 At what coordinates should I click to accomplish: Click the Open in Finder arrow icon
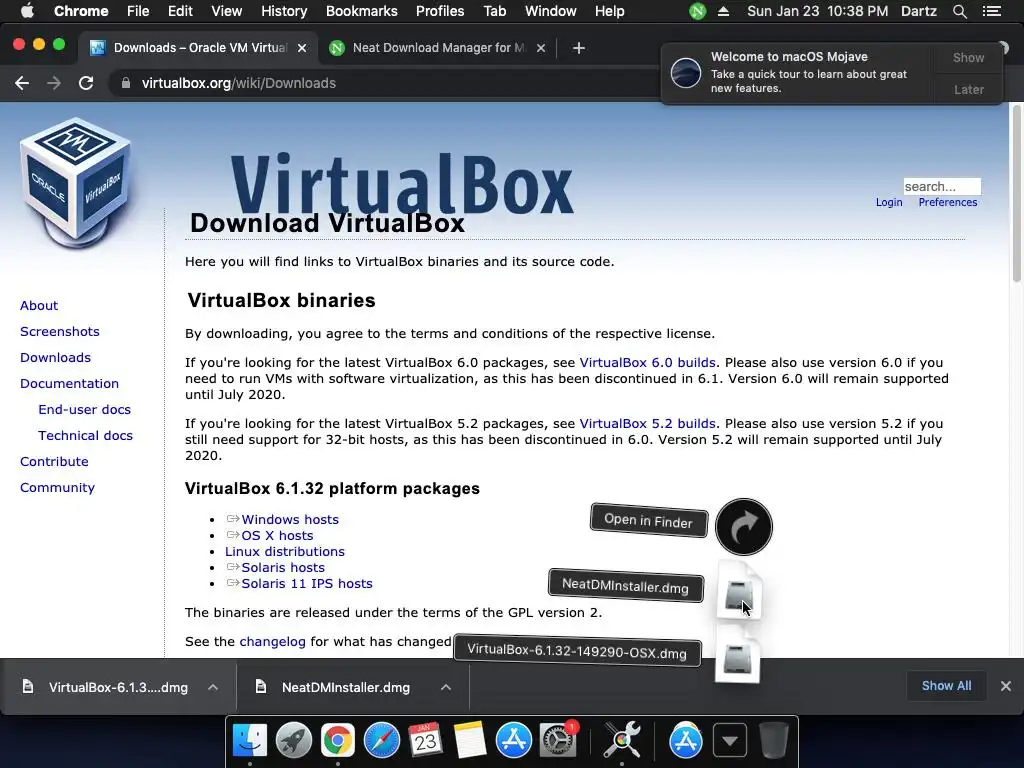pyautogui.click(x=744, y=526)
